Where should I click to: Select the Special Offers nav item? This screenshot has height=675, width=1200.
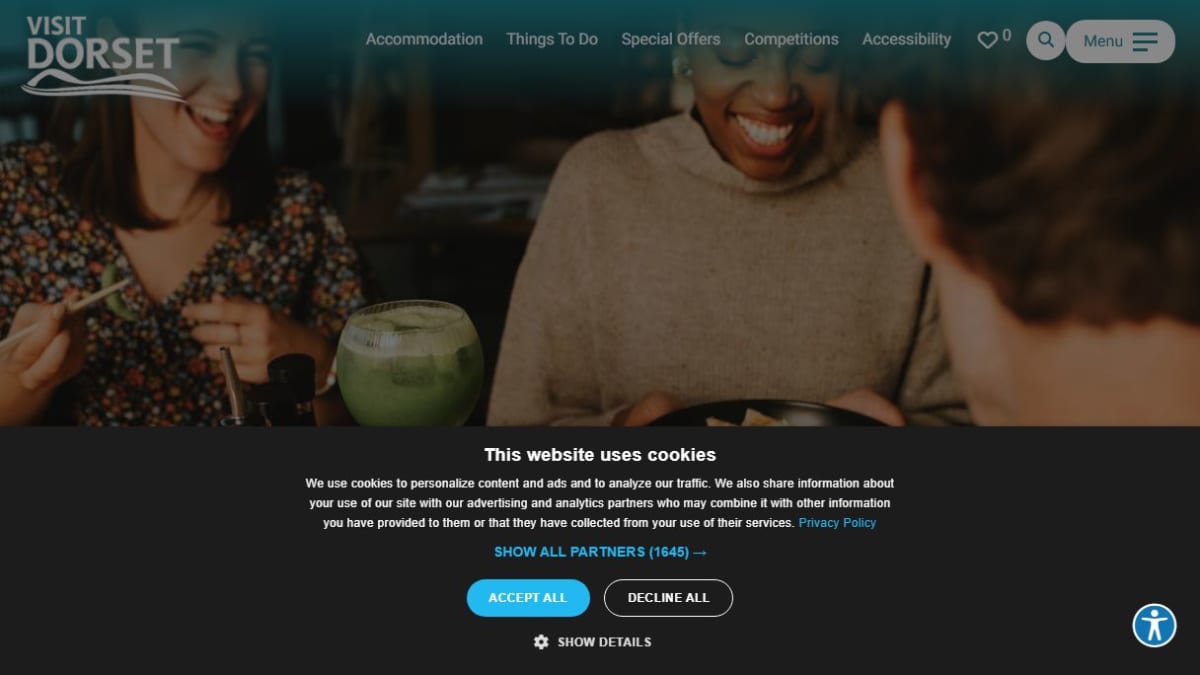pyautogui.click(x=671, y=39)
